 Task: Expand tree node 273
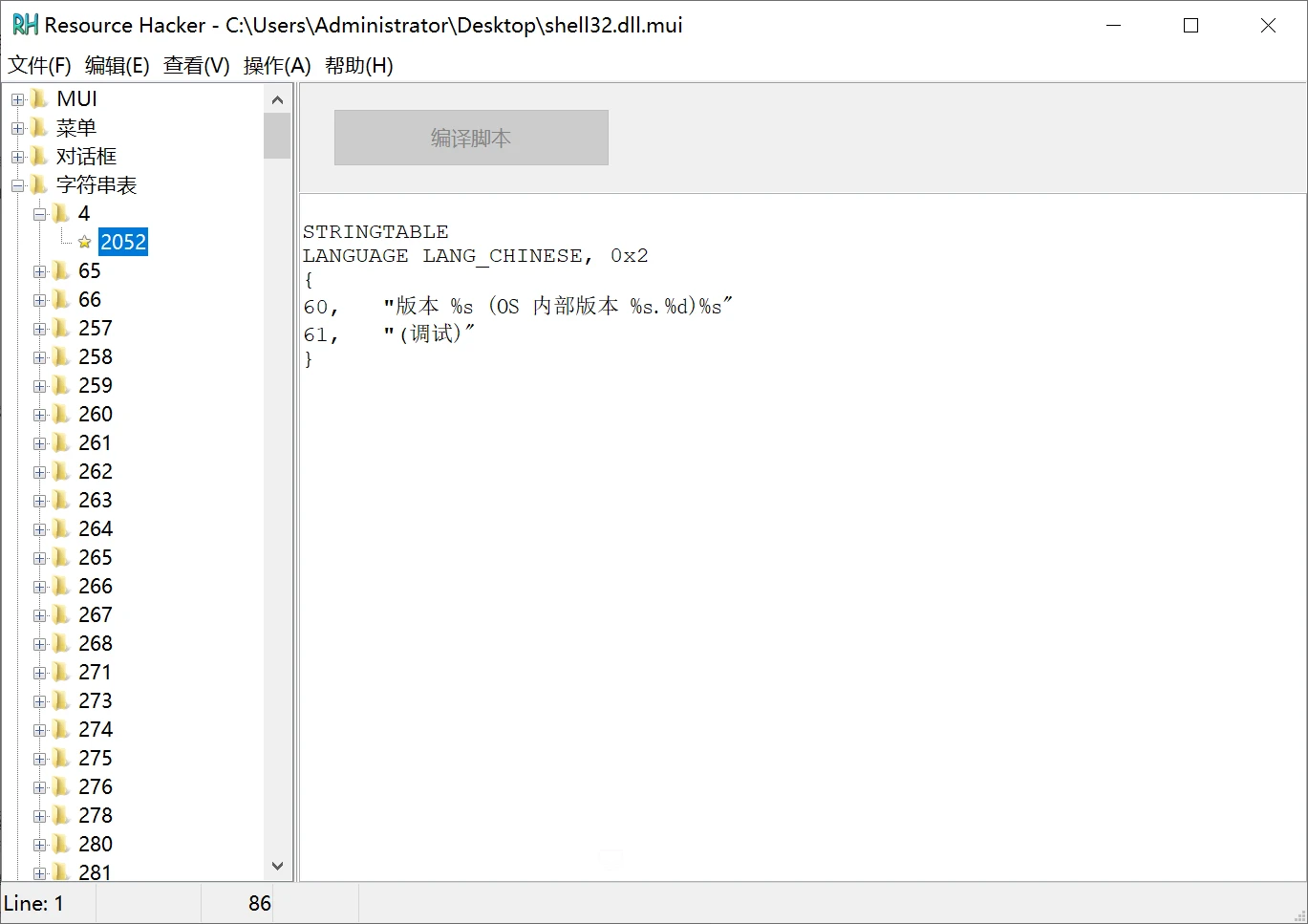39,701
